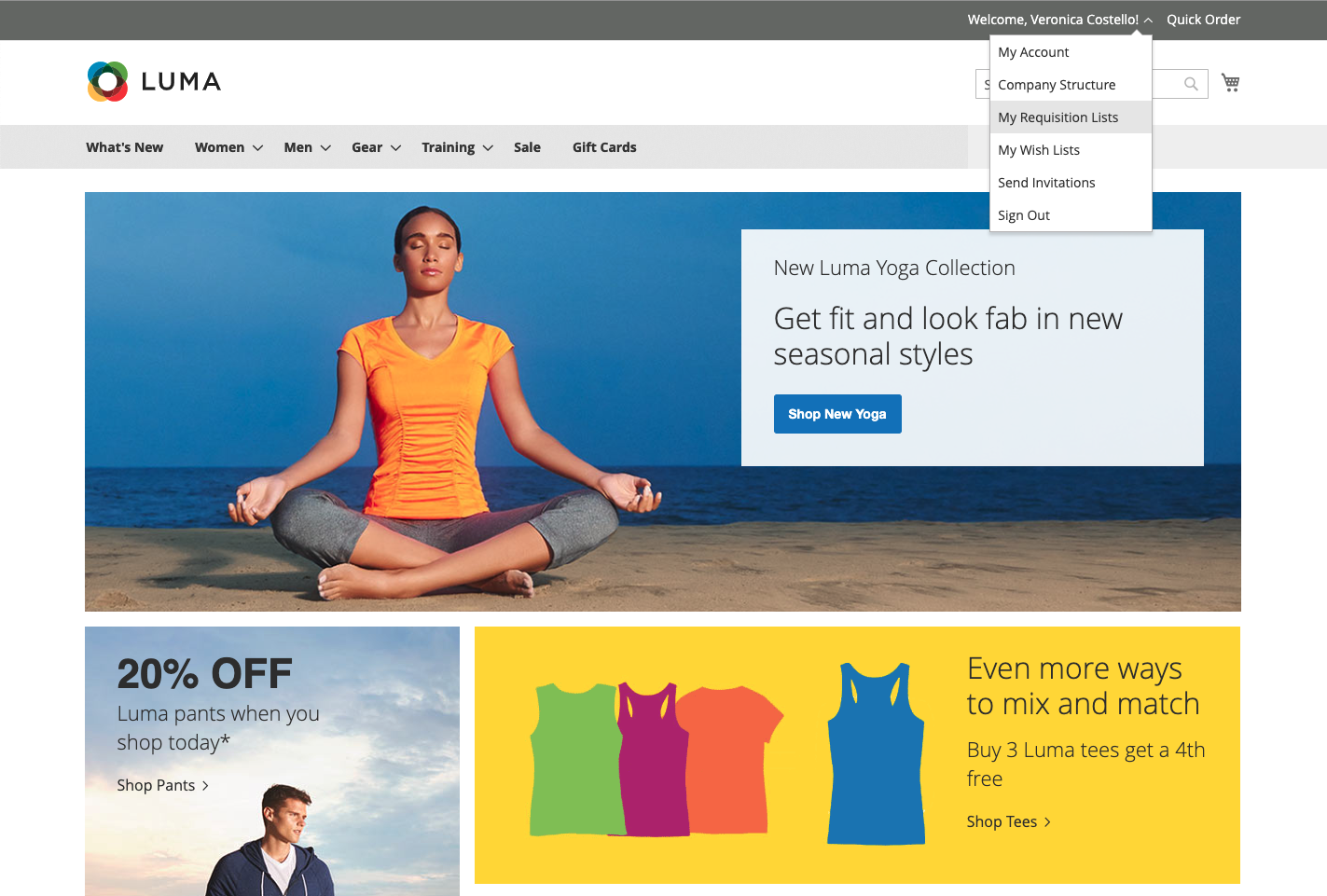Select My Requisition Lists menu entry
1327x896 pixels.
click(x=1071, y=117)
